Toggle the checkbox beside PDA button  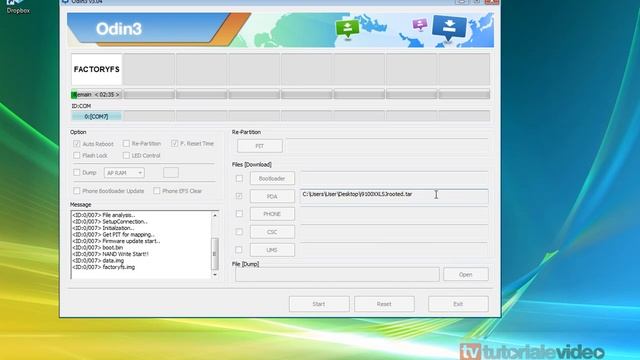coord(239,196)
